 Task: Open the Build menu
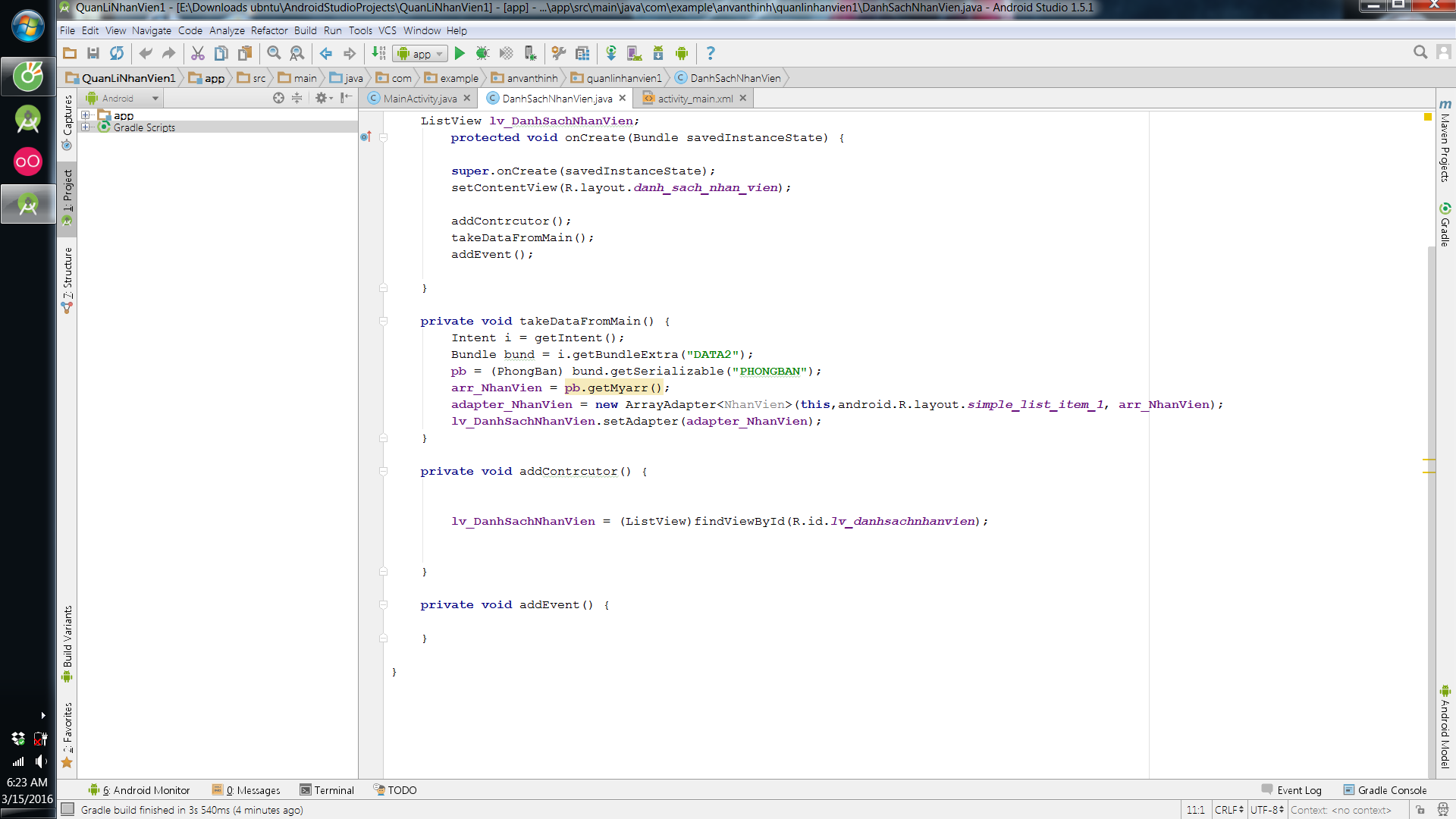(x=306, y=30)
